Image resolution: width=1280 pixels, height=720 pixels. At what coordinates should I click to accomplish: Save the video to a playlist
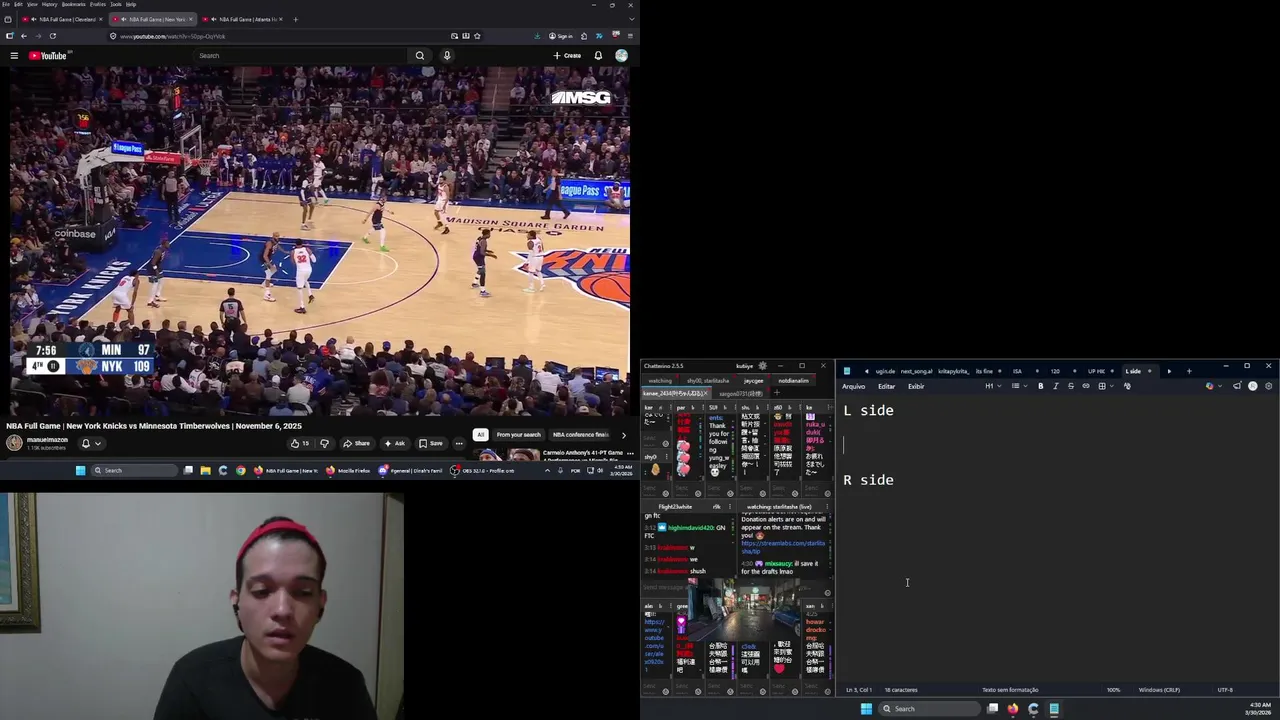click(x=431, y=443)
